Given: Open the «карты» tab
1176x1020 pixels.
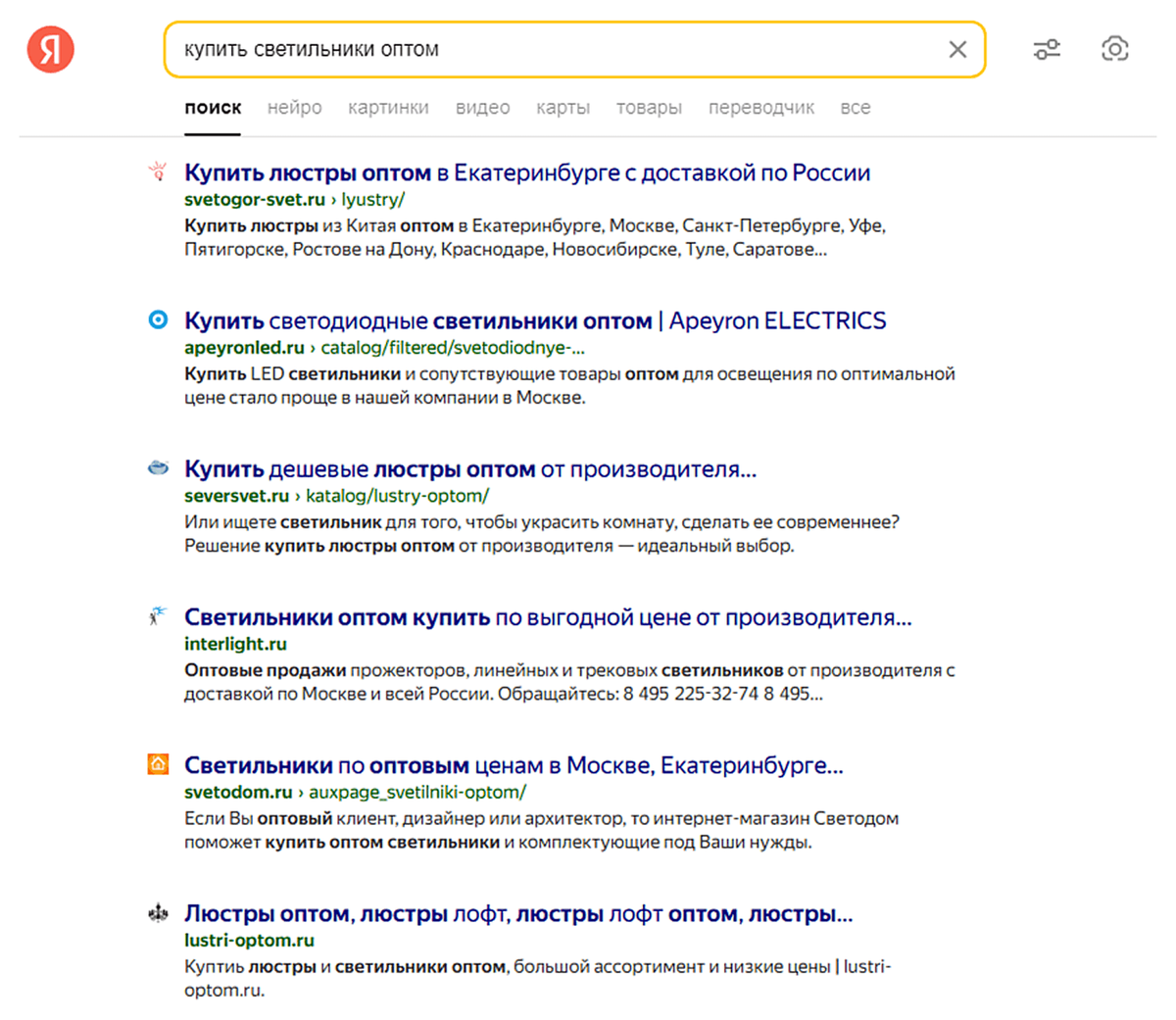Looking at the screenshot, I should pos(563,108).
